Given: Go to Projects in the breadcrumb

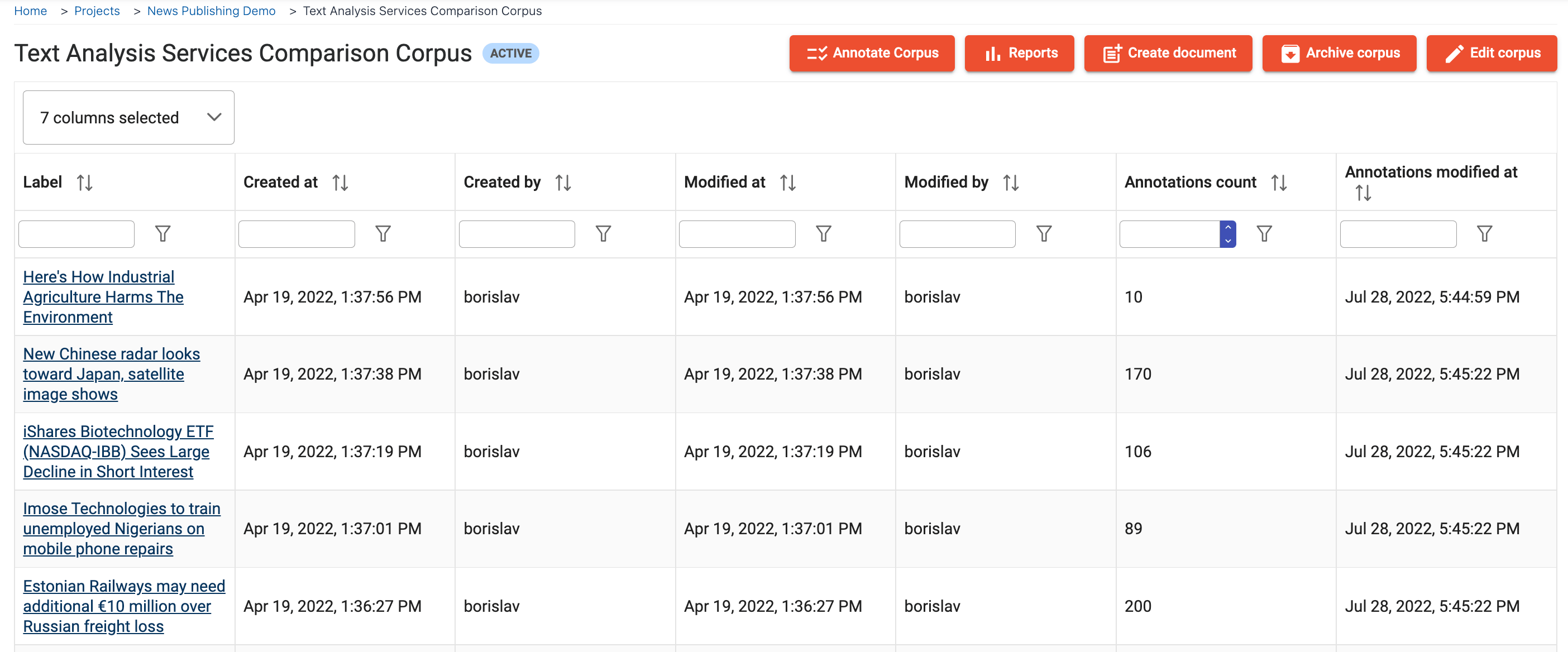Looking at the screenshot, I should click(x=97, y=11).
